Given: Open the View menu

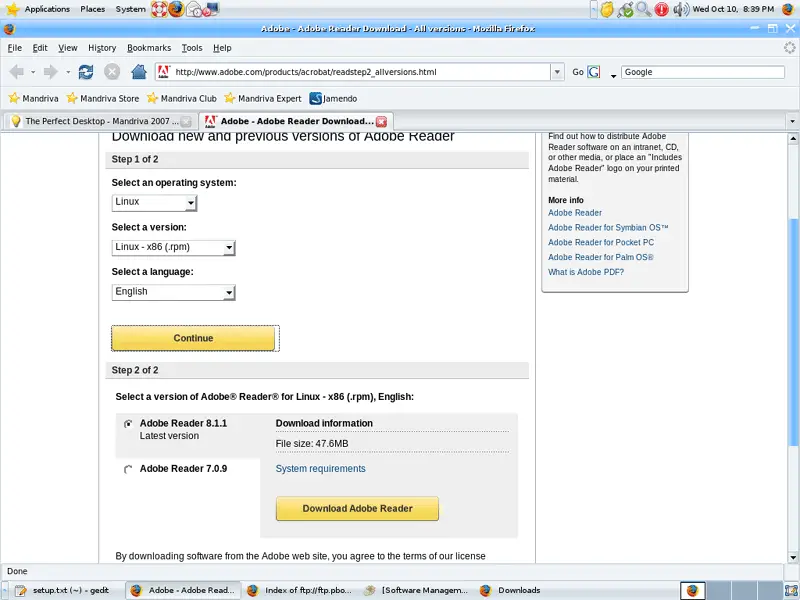Looking at the screenshot, I should click(67, 48).
